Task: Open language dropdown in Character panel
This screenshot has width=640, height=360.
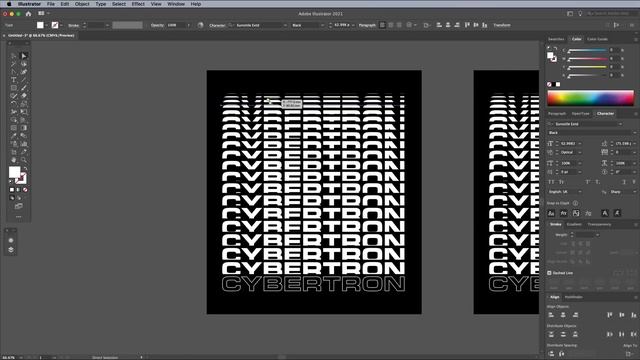Action: click(x=580, y=192)
